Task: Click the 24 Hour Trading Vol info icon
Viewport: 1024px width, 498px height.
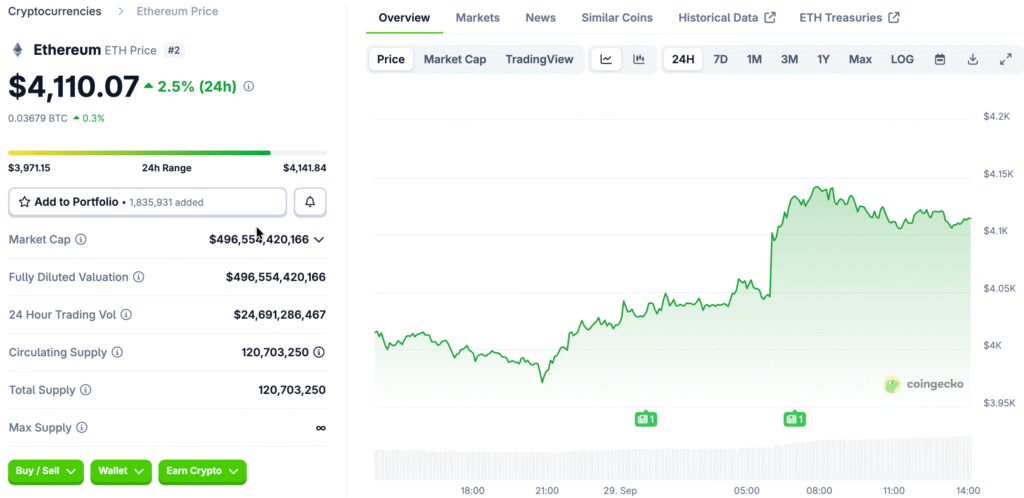Action: click(x=126, y=315)
